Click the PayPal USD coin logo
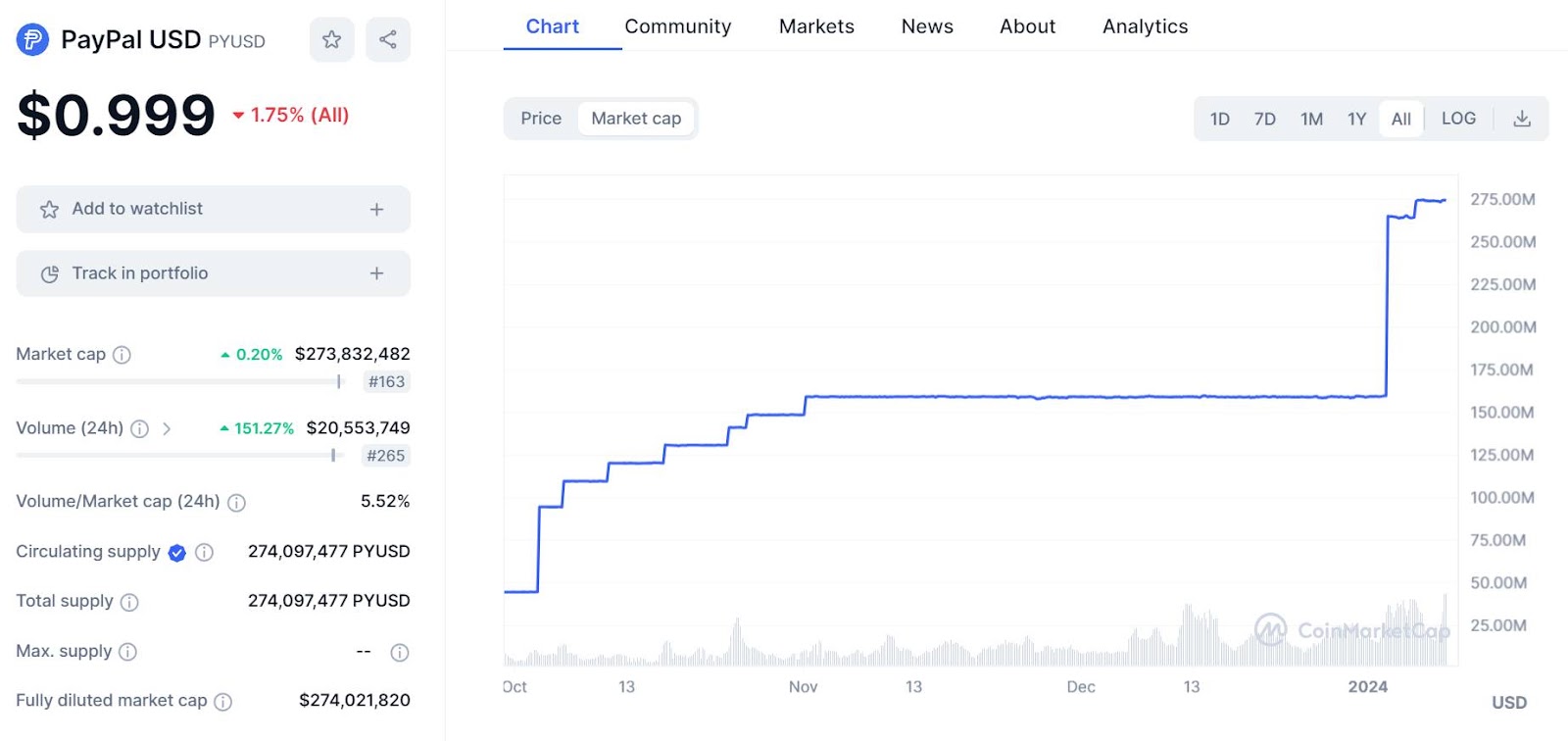1568x741 pixels. (x=32, y=40)
